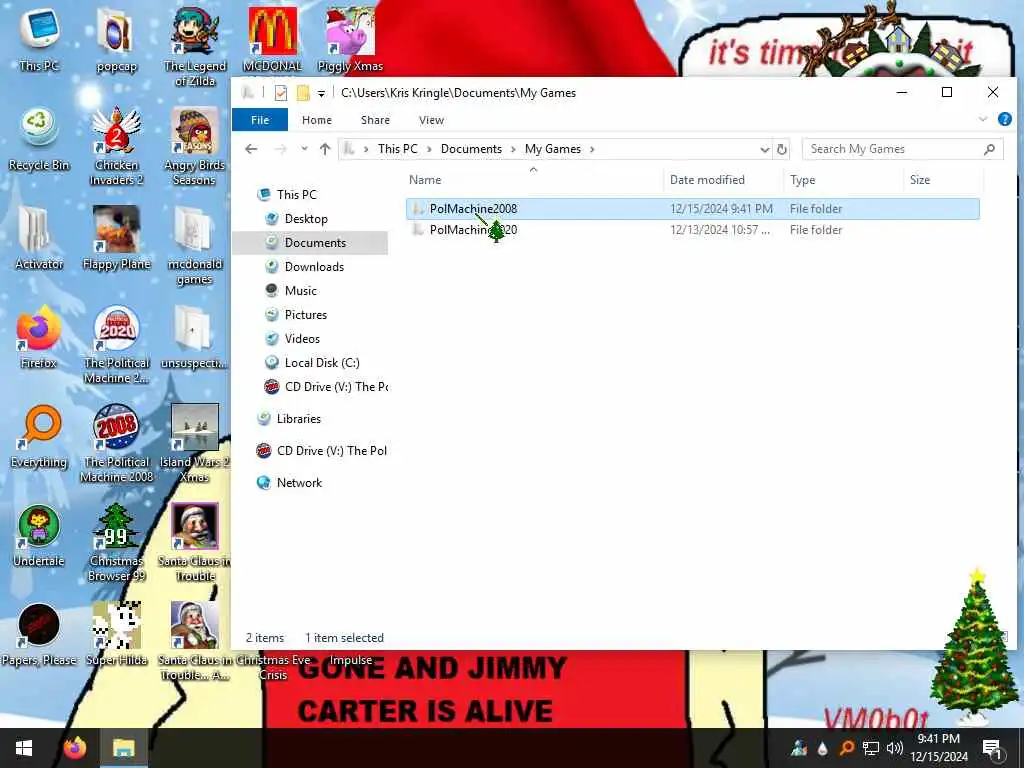
Task: Open Libraries in the navigation pane
Action: click(x=298, y=419)
